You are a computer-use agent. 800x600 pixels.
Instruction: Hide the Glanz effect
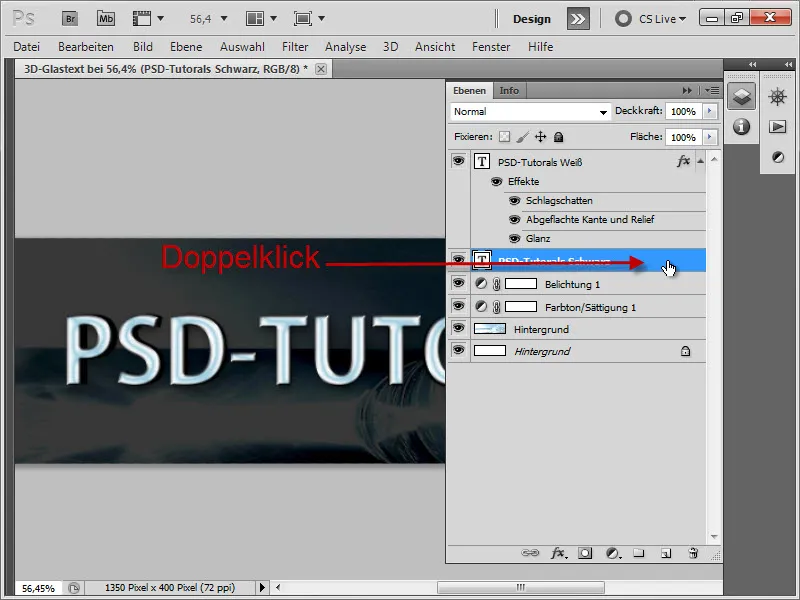click(515, 239)
